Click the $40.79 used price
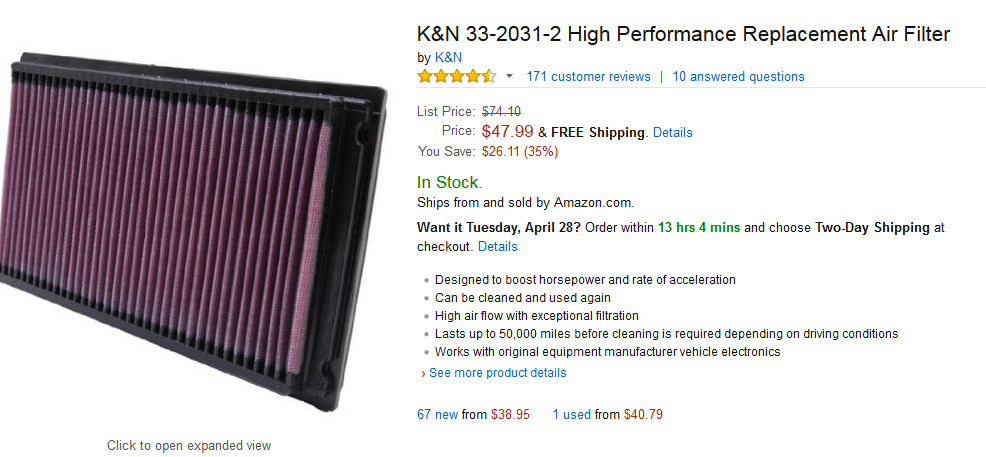This screenshot has width=986, height=457. point(643,414)
